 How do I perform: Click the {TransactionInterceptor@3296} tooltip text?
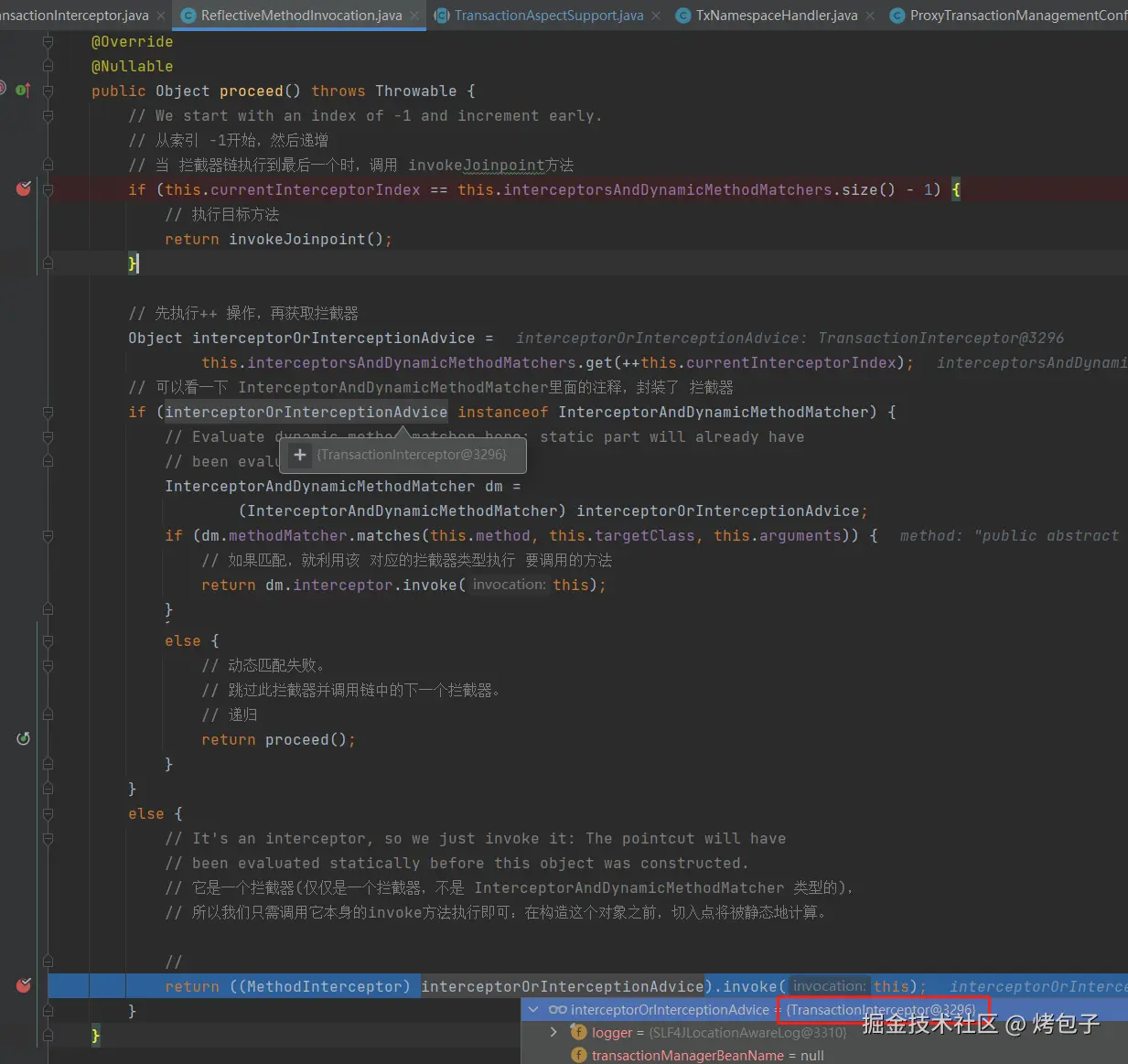click(x=412, y=454)
